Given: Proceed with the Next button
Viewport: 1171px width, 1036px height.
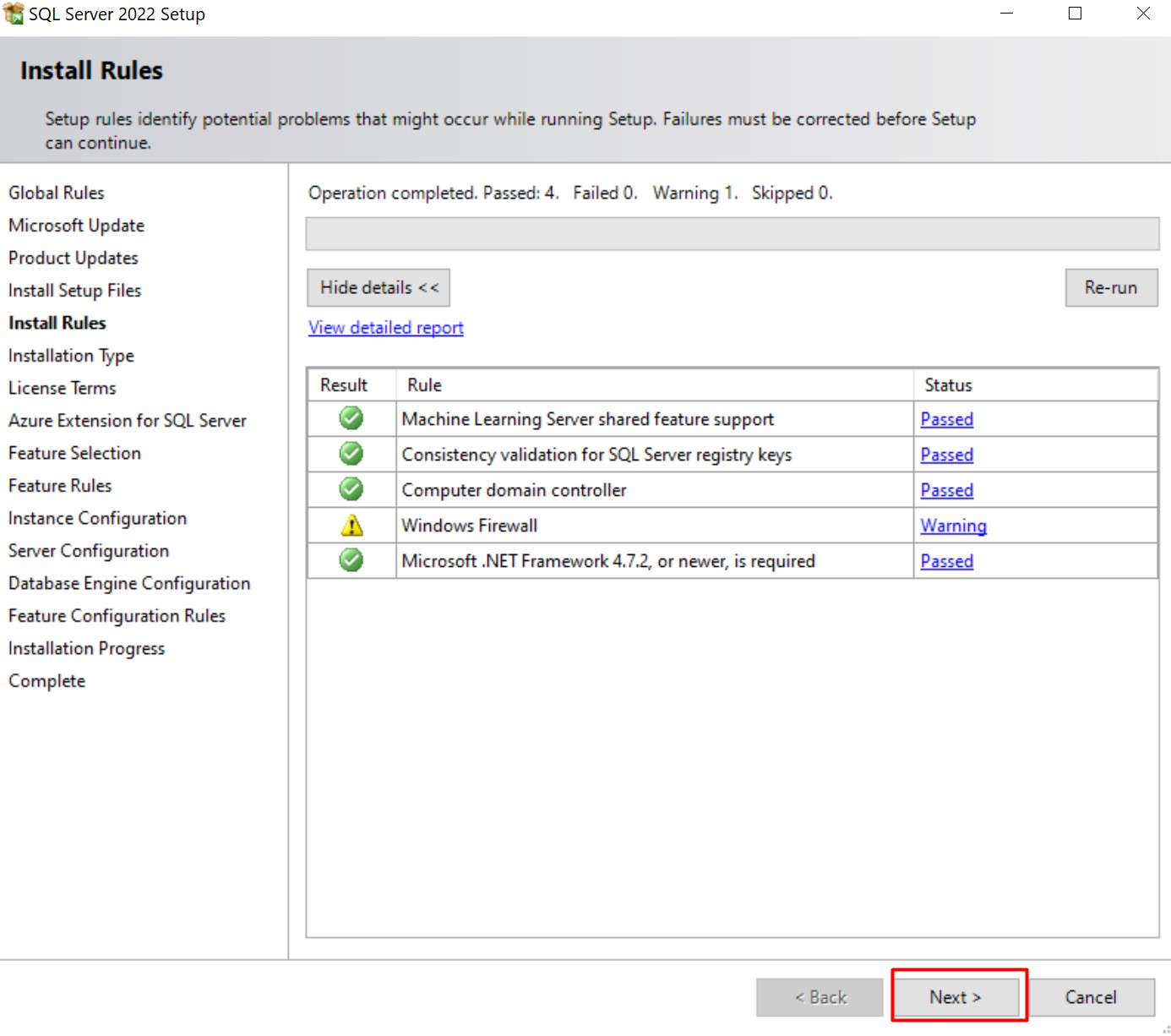Looking at the screenshot, I should [956, 997].
